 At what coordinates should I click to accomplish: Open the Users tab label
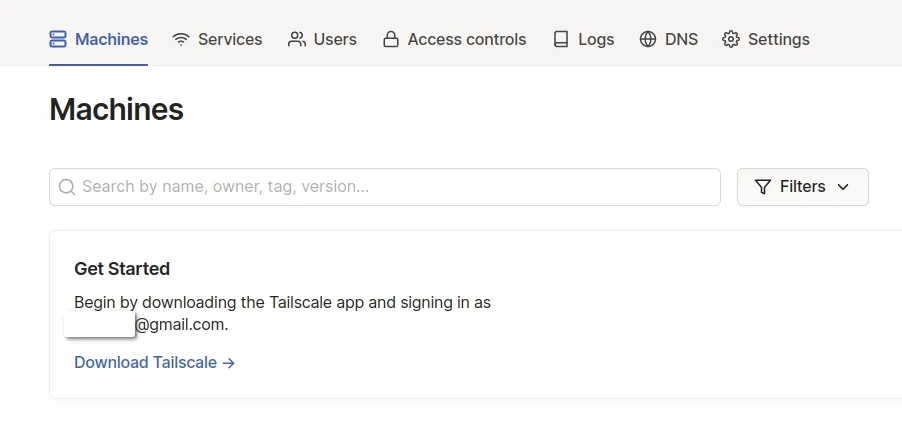click(335, 40)
